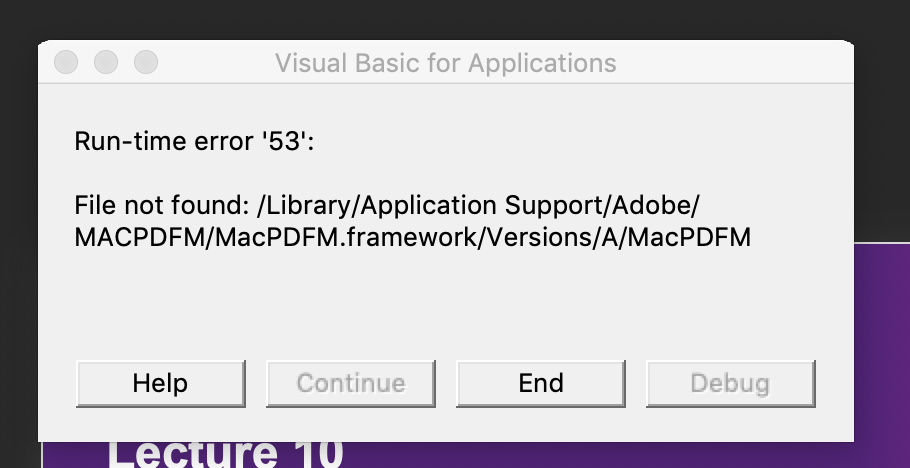Click the empty title bar right of the title
The height and width of the screenshot is (468, 910).
734,62
